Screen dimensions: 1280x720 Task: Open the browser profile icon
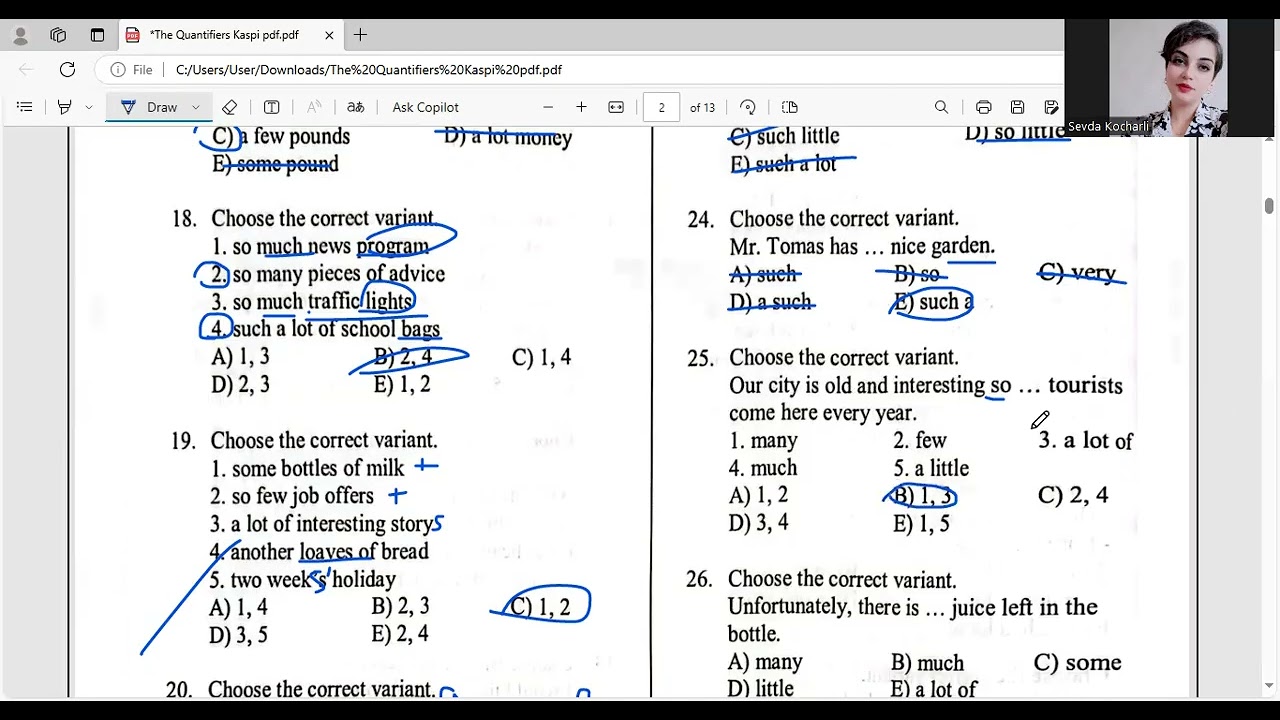tap(21, 35)
